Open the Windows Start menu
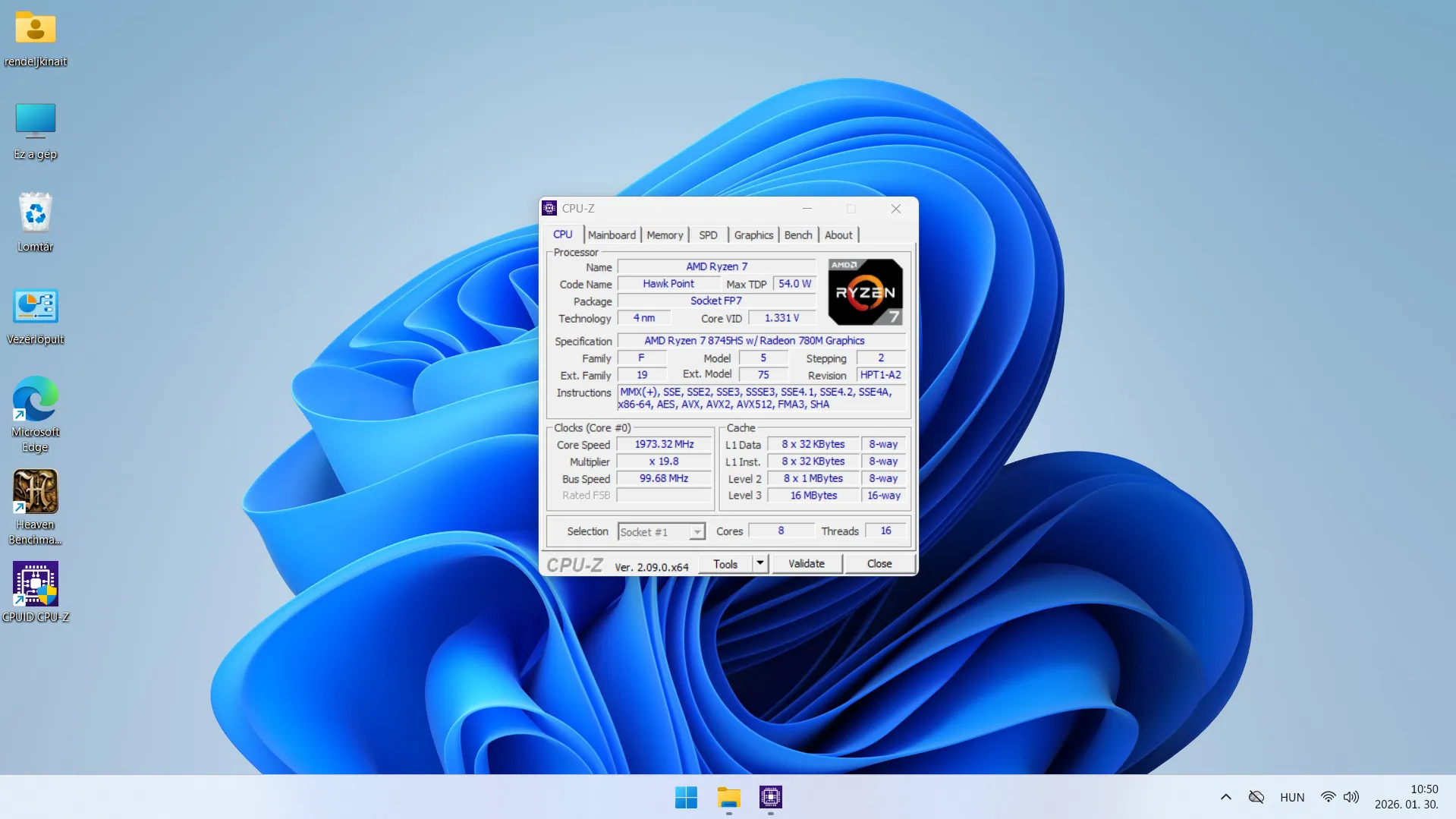This screenshot has width=1456, height=819. tap(686, 797)
